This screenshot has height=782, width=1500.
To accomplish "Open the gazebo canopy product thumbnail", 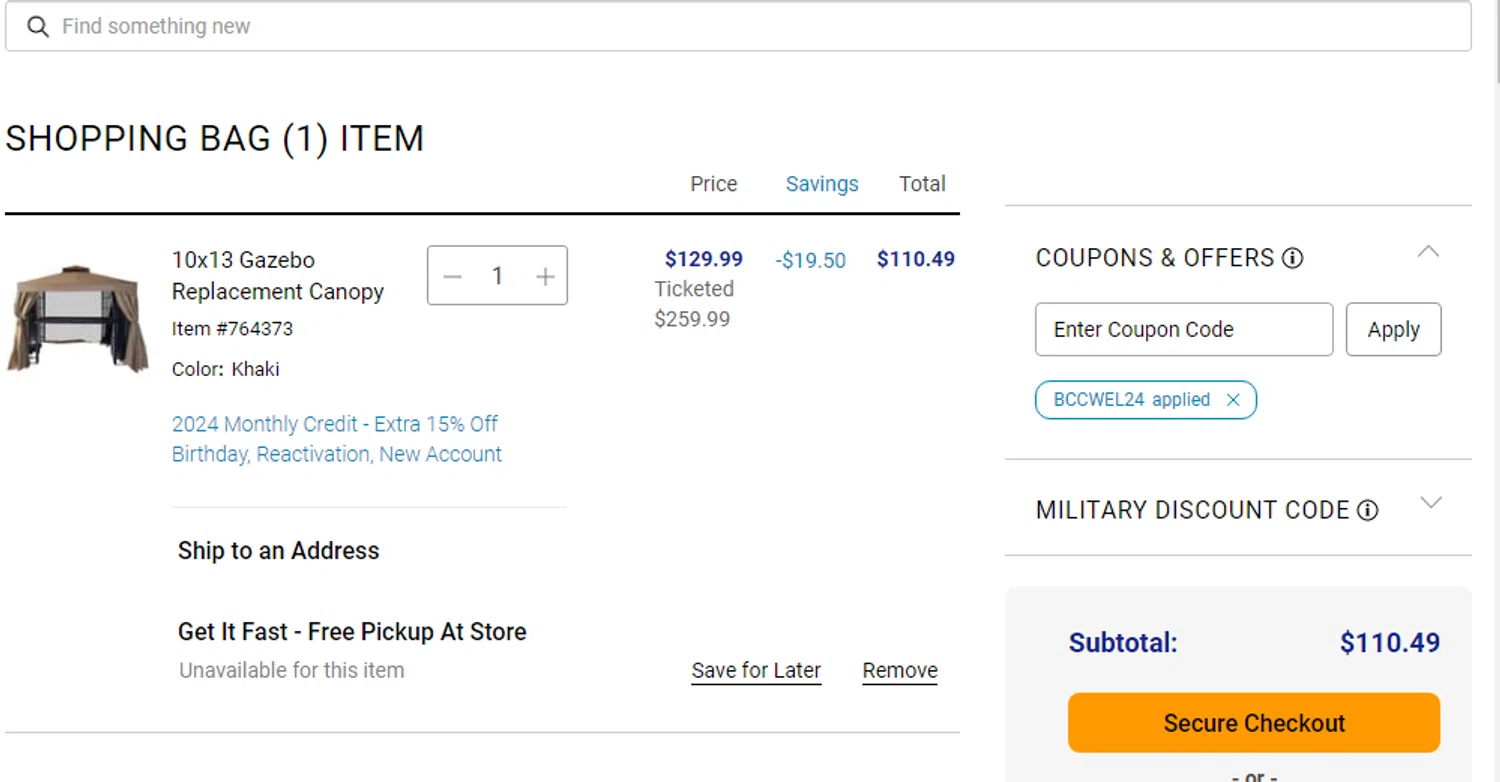I will coord(77,318).
